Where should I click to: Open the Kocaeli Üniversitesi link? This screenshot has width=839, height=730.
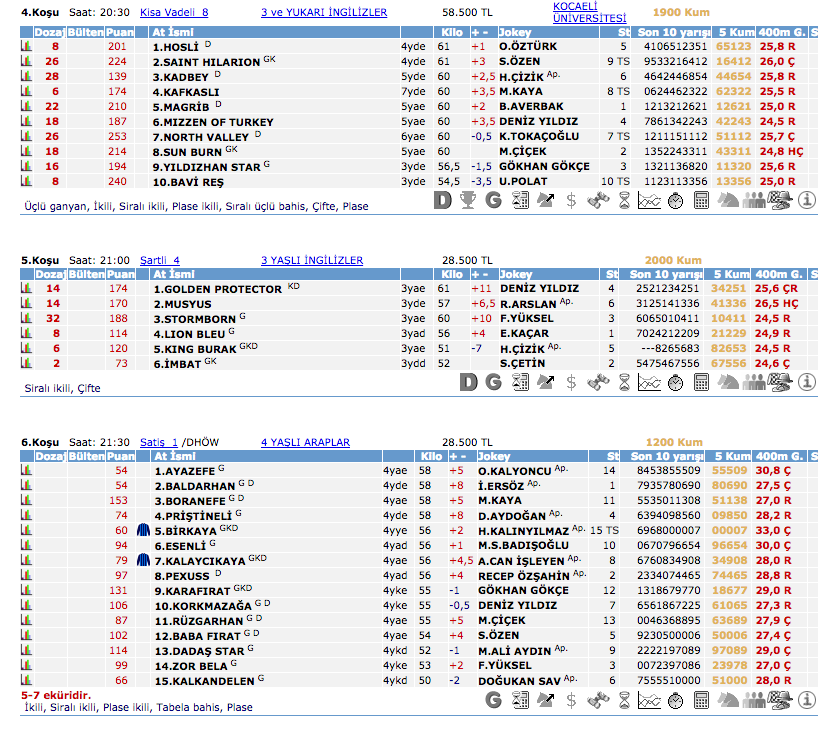click(x=589, y=12)
